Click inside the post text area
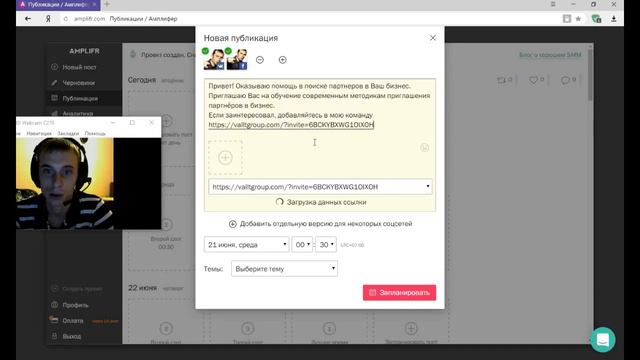Viewport: 640px width, 360px height. [320, 105]
